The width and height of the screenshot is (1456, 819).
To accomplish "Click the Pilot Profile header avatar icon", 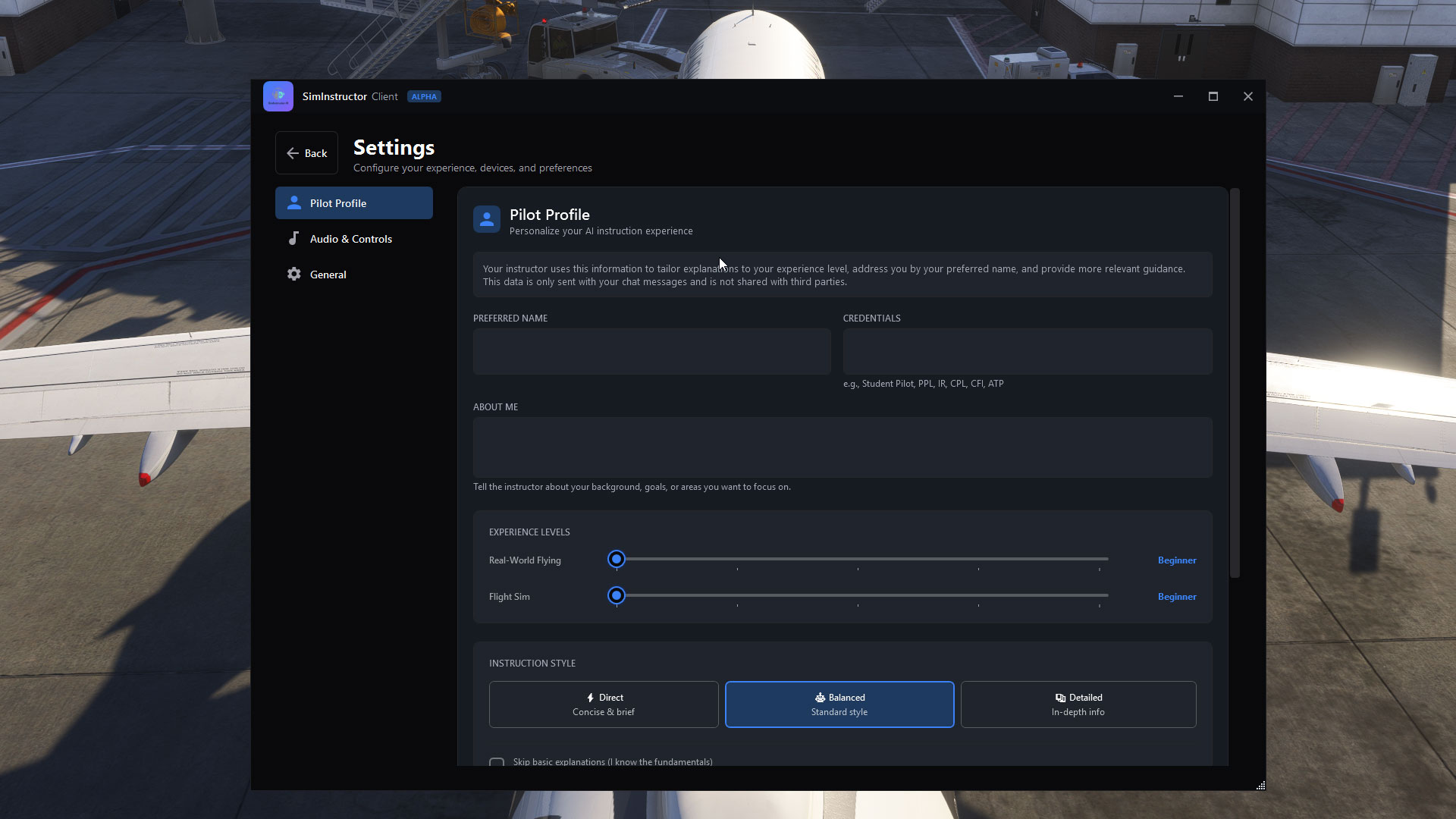I will click(487, 219).
